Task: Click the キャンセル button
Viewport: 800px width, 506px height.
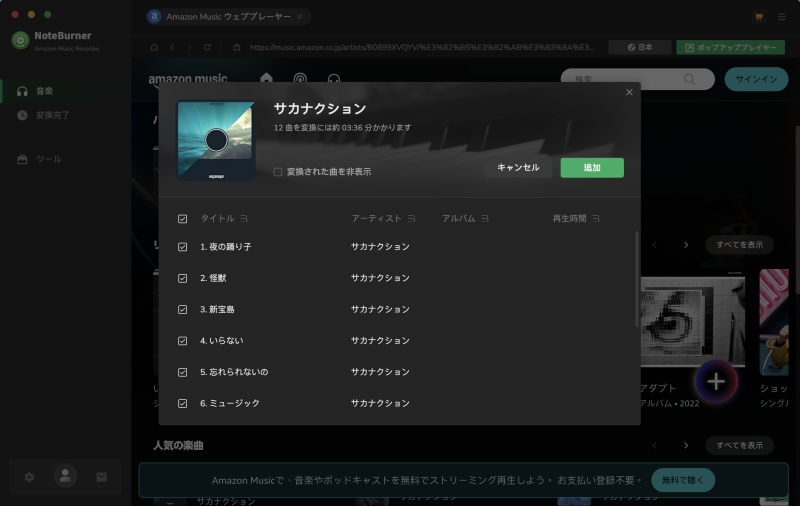Action: [518, 168]
